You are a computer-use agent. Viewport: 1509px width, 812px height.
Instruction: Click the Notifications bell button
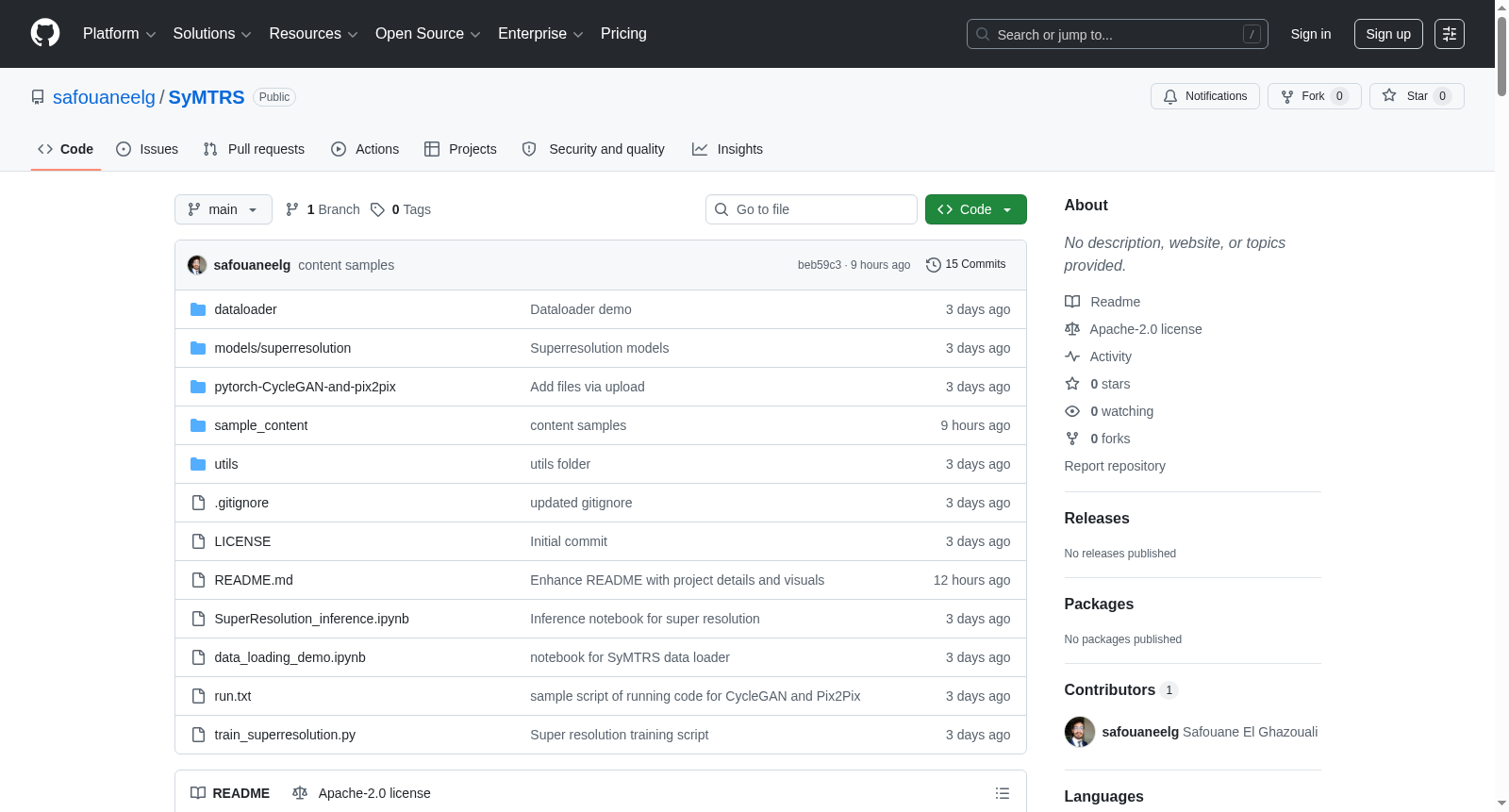point(1205,96)
